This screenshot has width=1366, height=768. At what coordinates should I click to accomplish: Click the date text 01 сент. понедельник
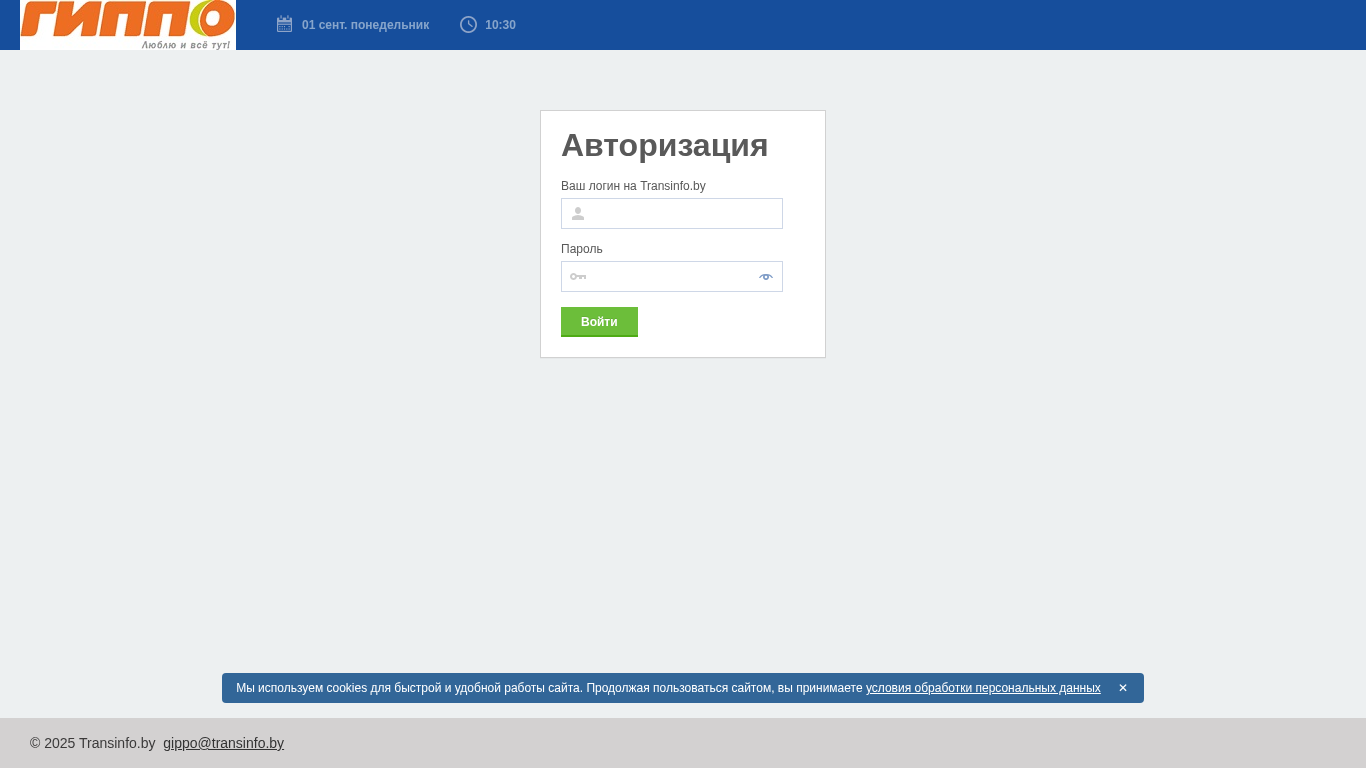point(365,25)
